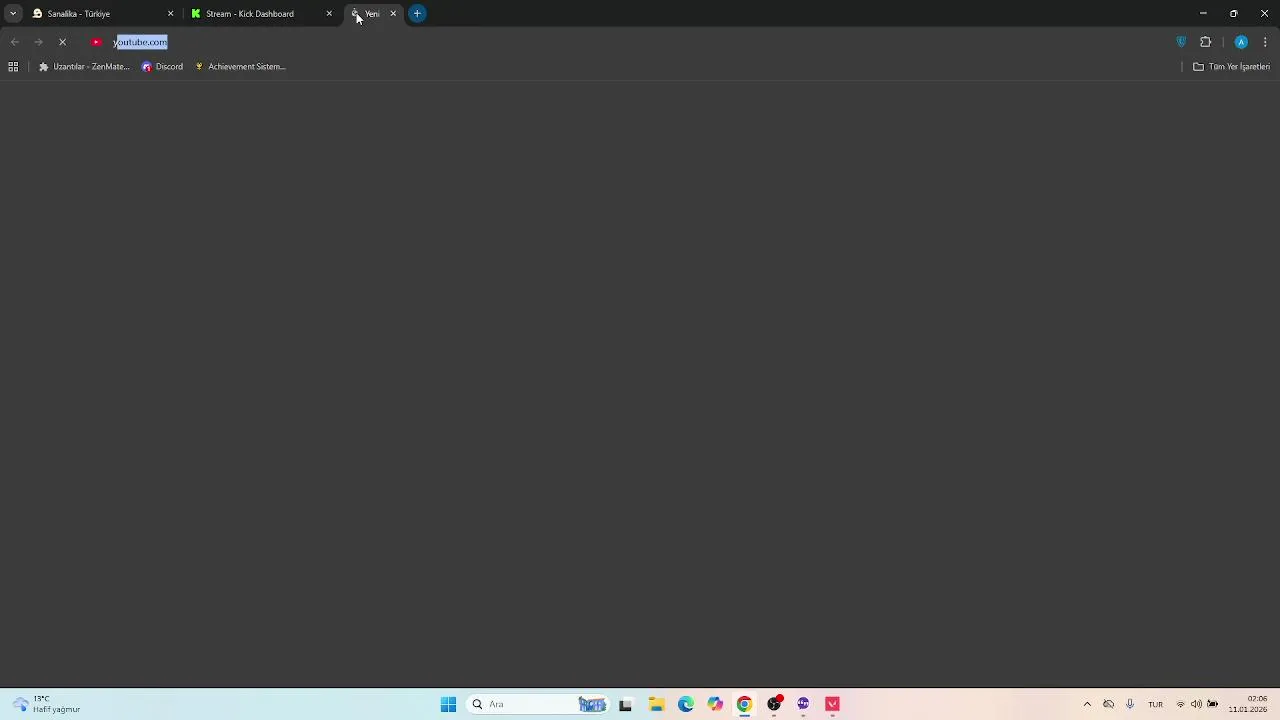Open the Extensions puzzle icon menu

click(x=1205, y=42)
